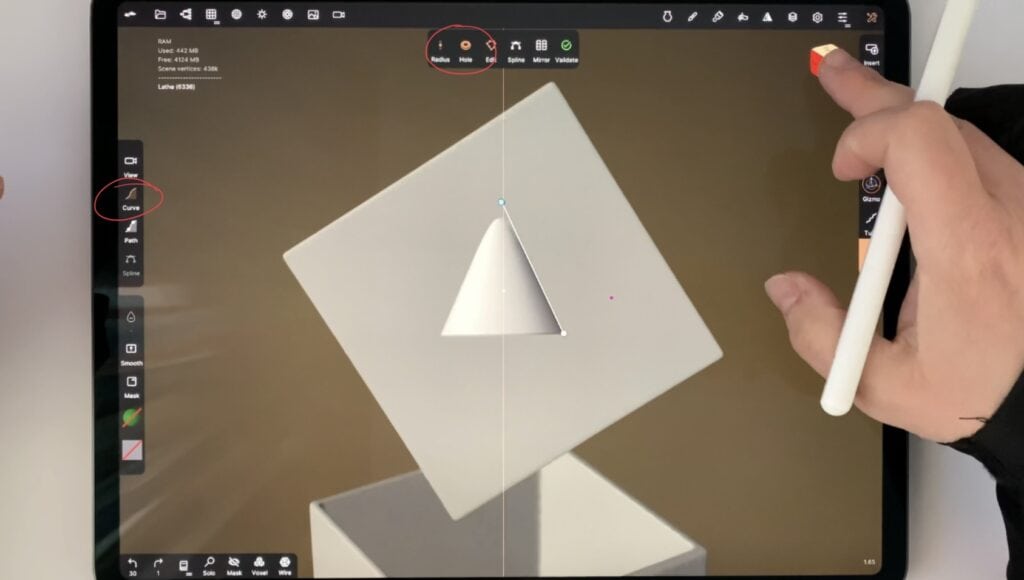Open the lighting settings sun icon
Image resolution: width=1024 pixels, height=580 pixels.
click(262, 15)
